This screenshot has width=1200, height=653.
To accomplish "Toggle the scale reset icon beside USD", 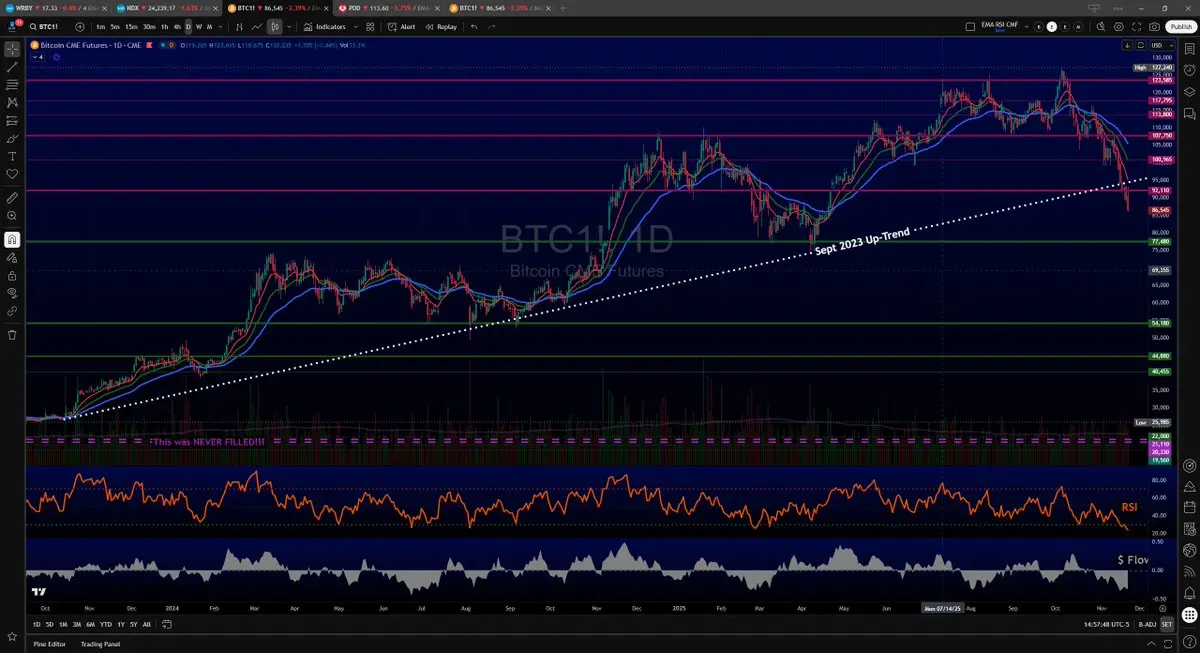I will pos(1139,45).
